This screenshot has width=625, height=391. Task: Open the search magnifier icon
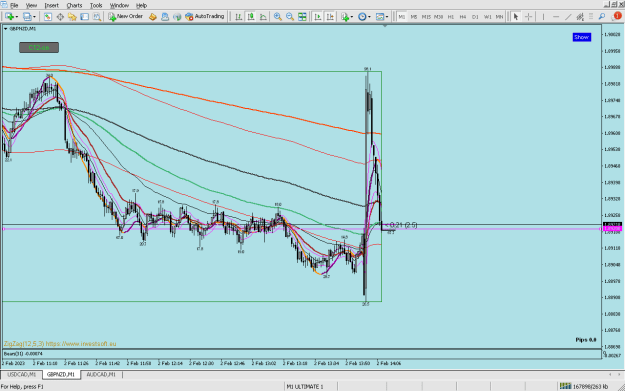[x=602, y=16]
